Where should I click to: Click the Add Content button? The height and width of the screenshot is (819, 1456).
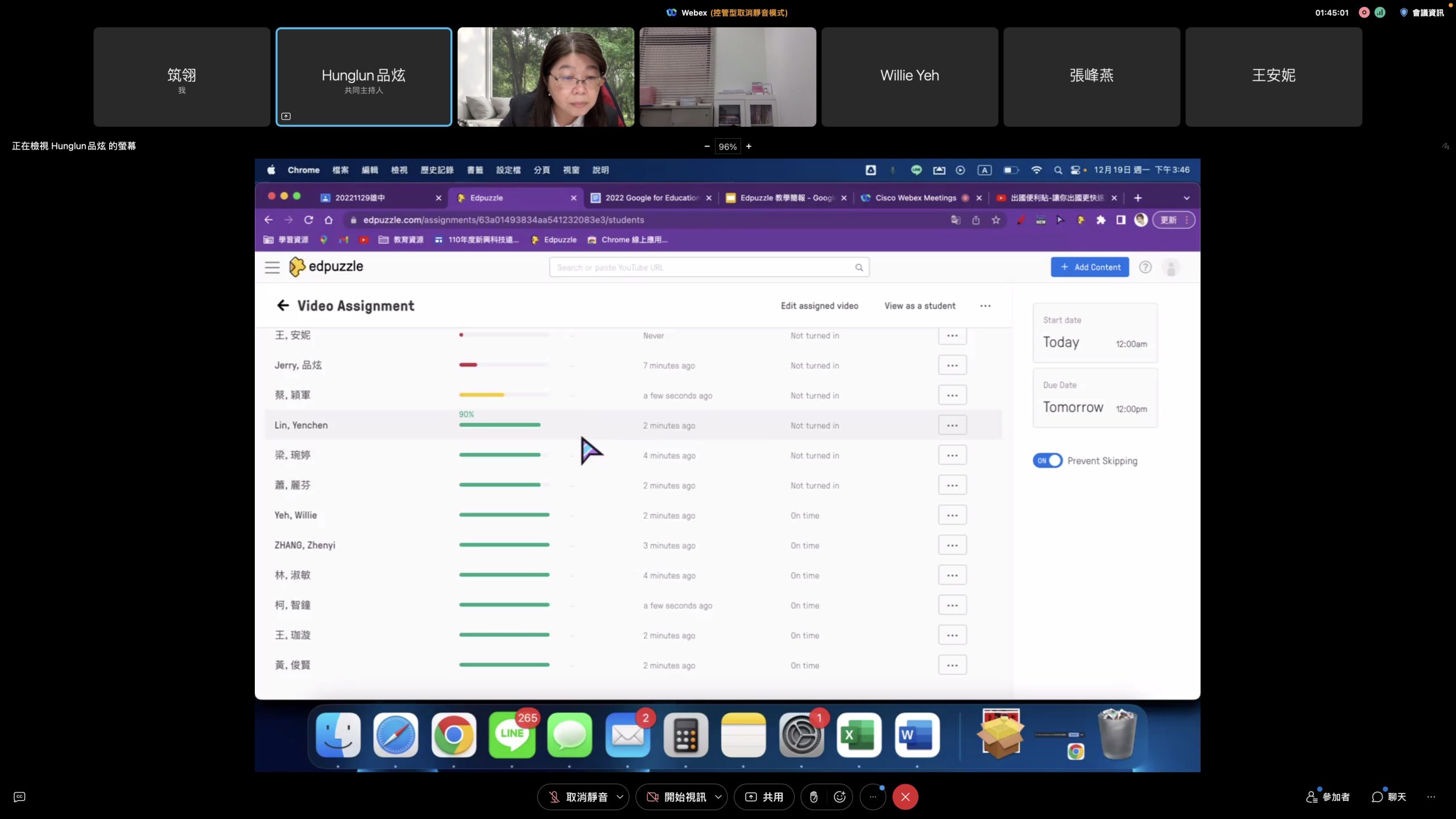[x=1090, y=267]
